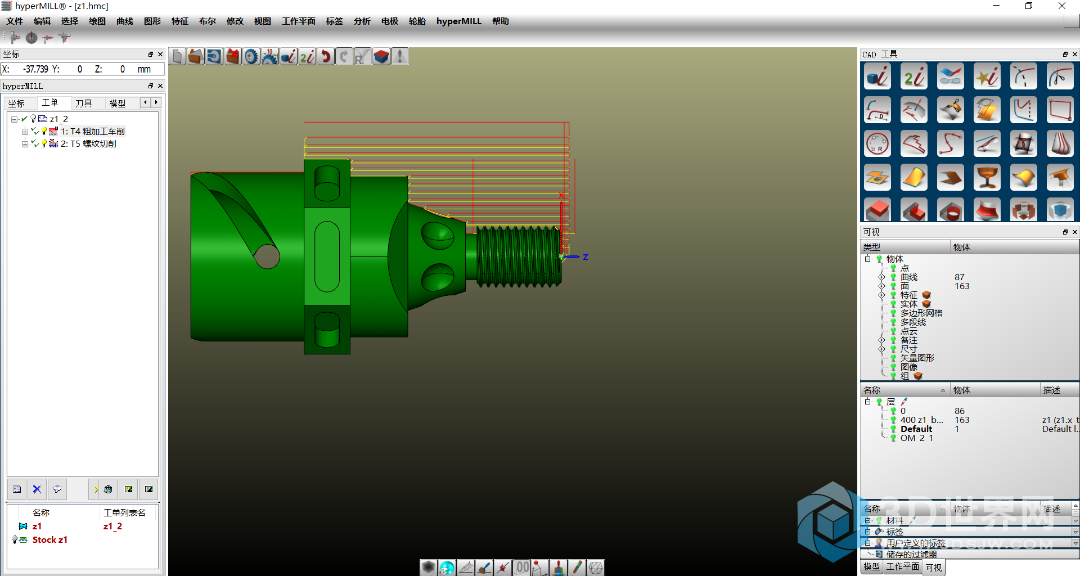Toggle lightbulb visibility of job list z1_2

33,119
